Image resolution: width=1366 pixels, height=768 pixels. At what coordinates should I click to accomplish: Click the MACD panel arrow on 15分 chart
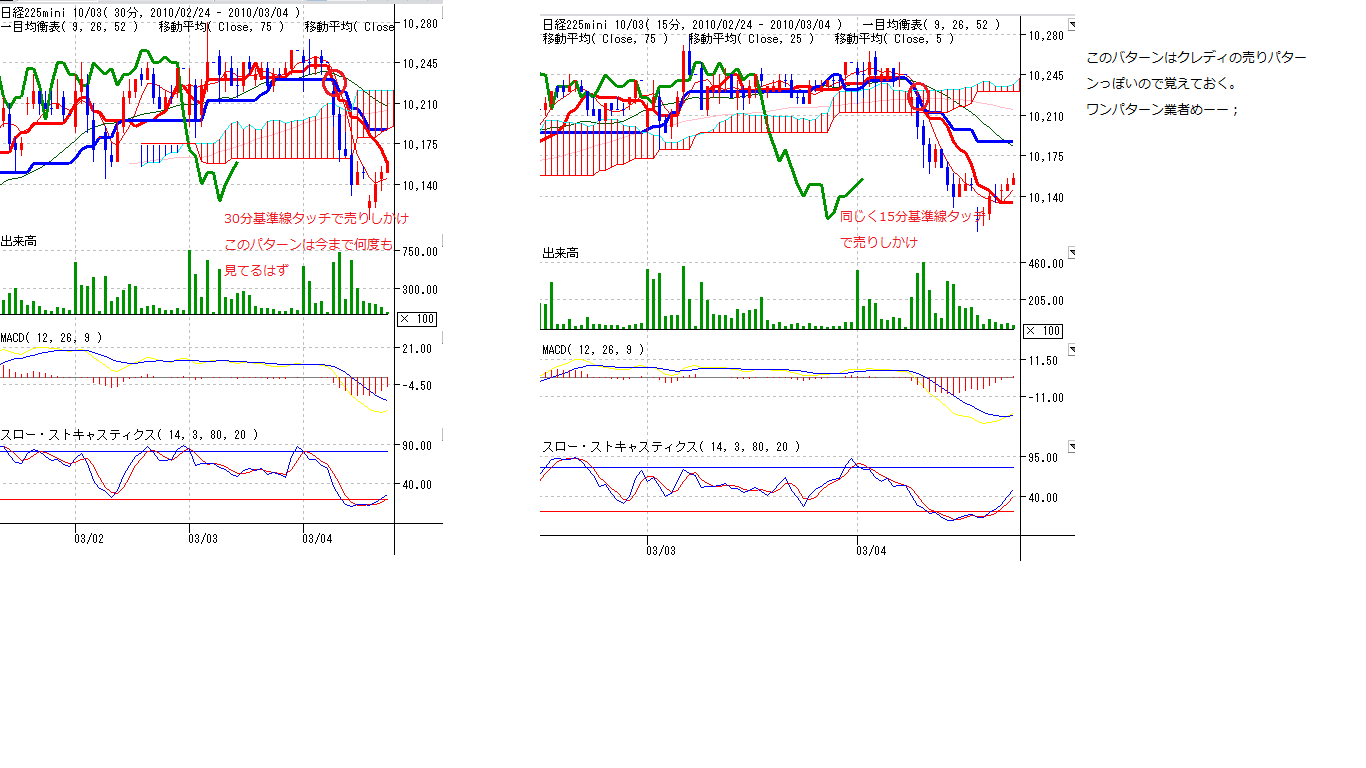1072,350
